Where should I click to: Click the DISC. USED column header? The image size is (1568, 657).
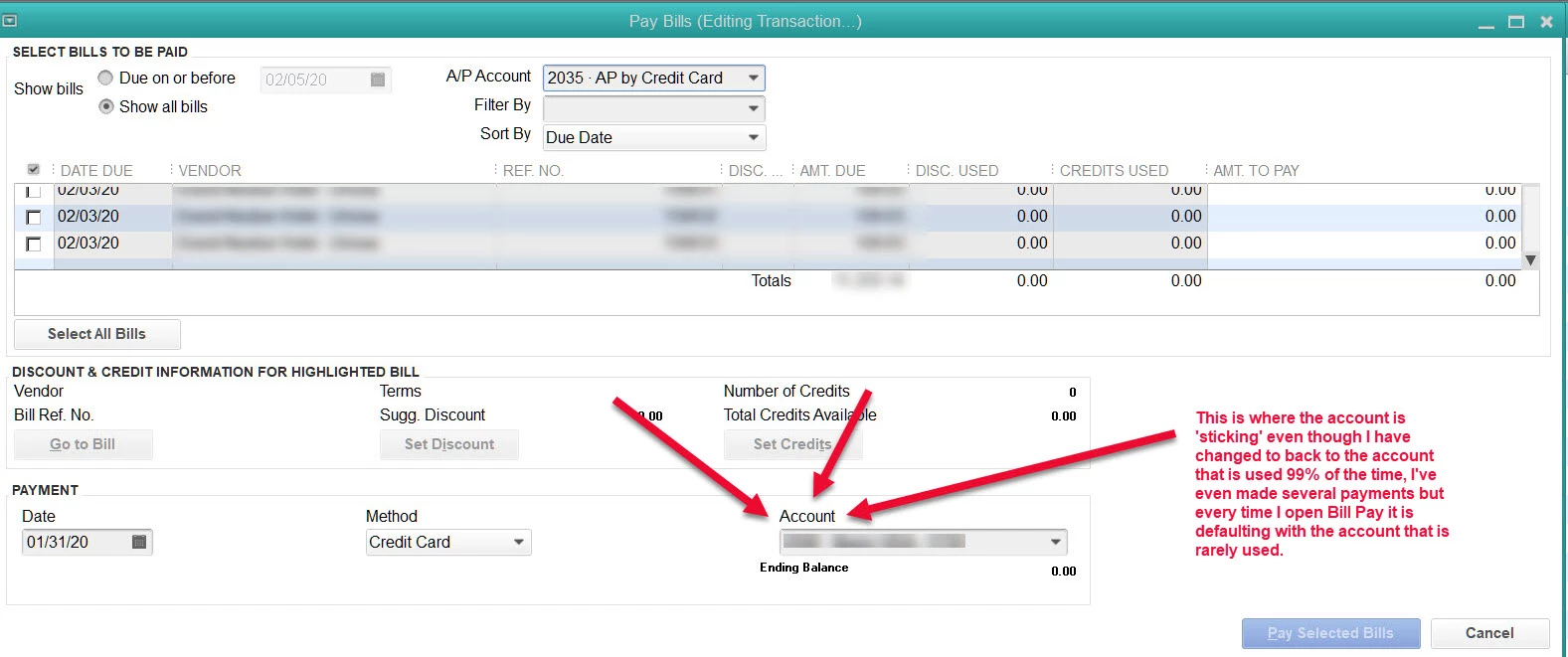point(957,171)
